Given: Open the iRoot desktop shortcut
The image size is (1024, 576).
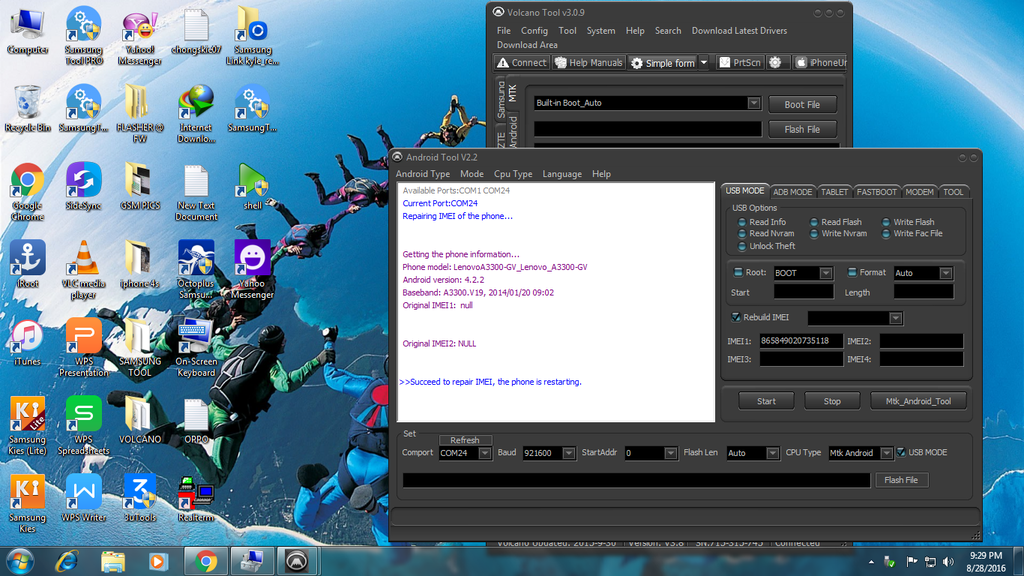Looking at the screenshot, I should 27,257.
